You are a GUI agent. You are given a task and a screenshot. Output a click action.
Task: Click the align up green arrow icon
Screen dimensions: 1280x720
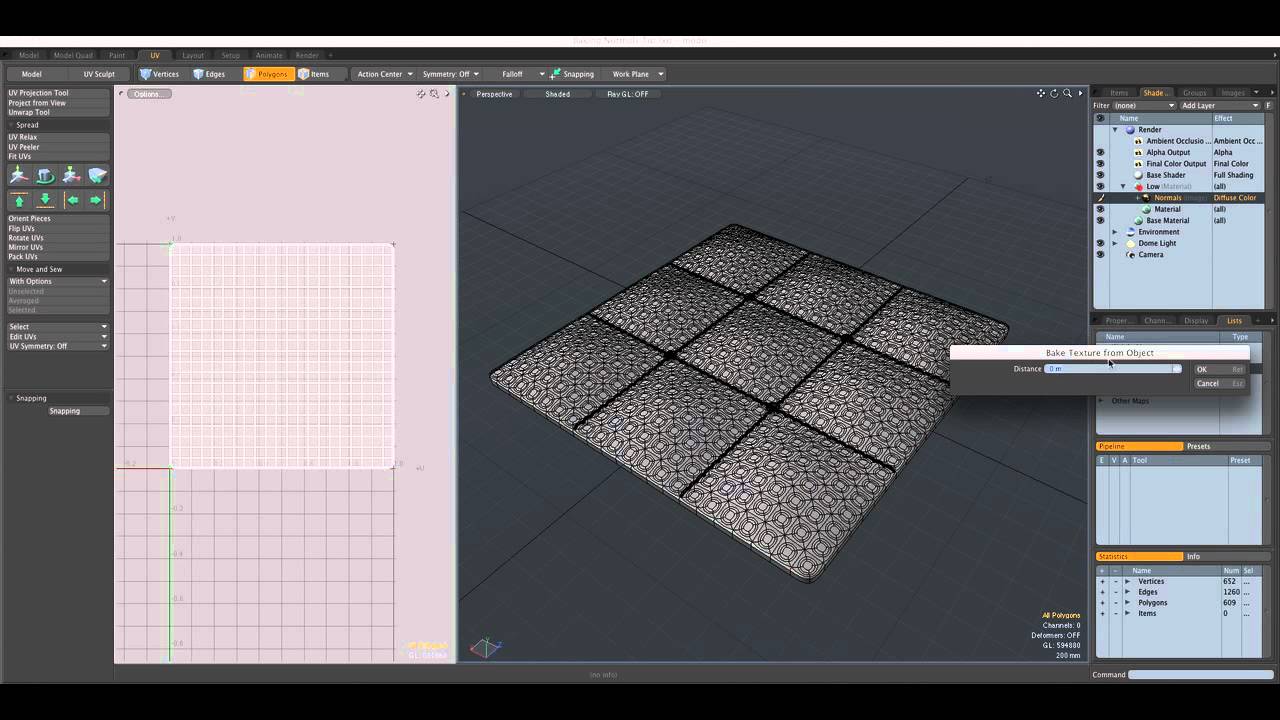click(19, 200)
